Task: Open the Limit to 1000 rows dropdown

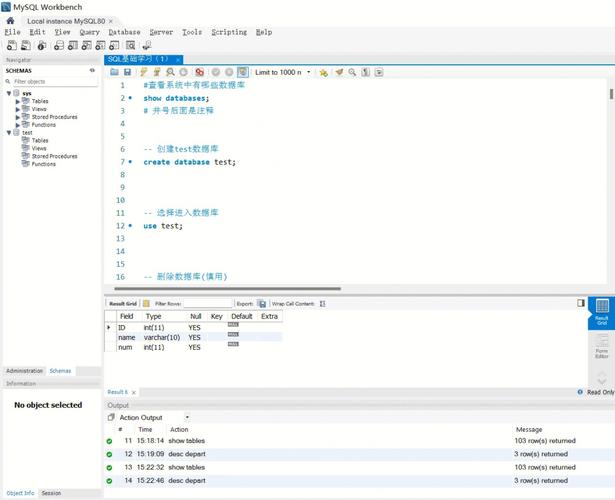Action: coord(309,72)
